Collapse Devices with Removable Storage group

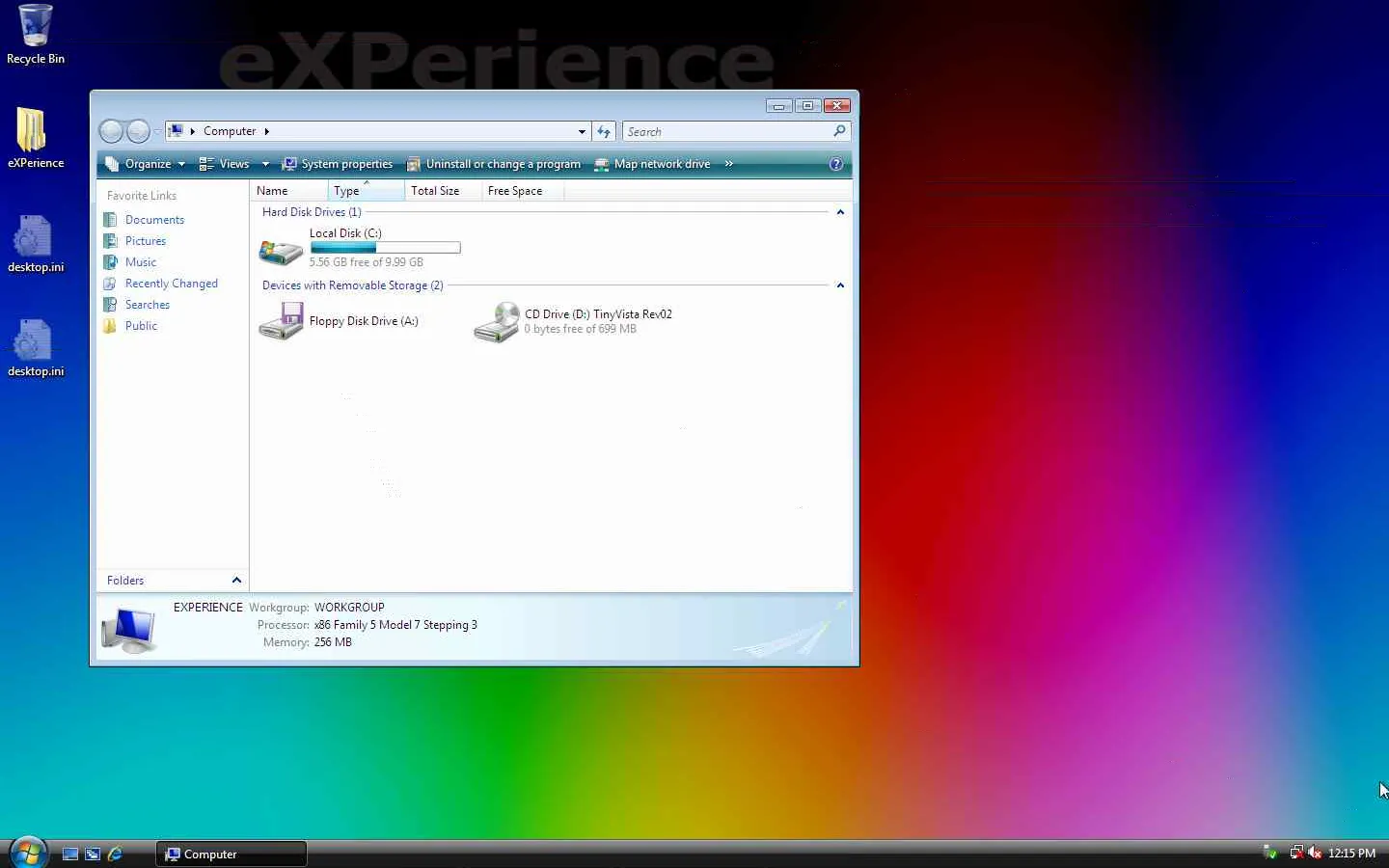pos(840,285)
